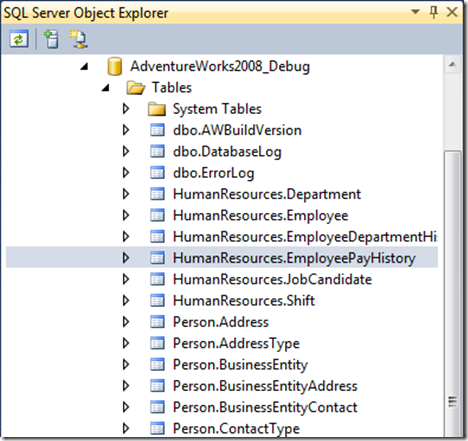The width and height of the screenshot is (468, 441).
Task: Select Person.AddressType in the tree
Action: pyautogui.click(x=236, y=344)
